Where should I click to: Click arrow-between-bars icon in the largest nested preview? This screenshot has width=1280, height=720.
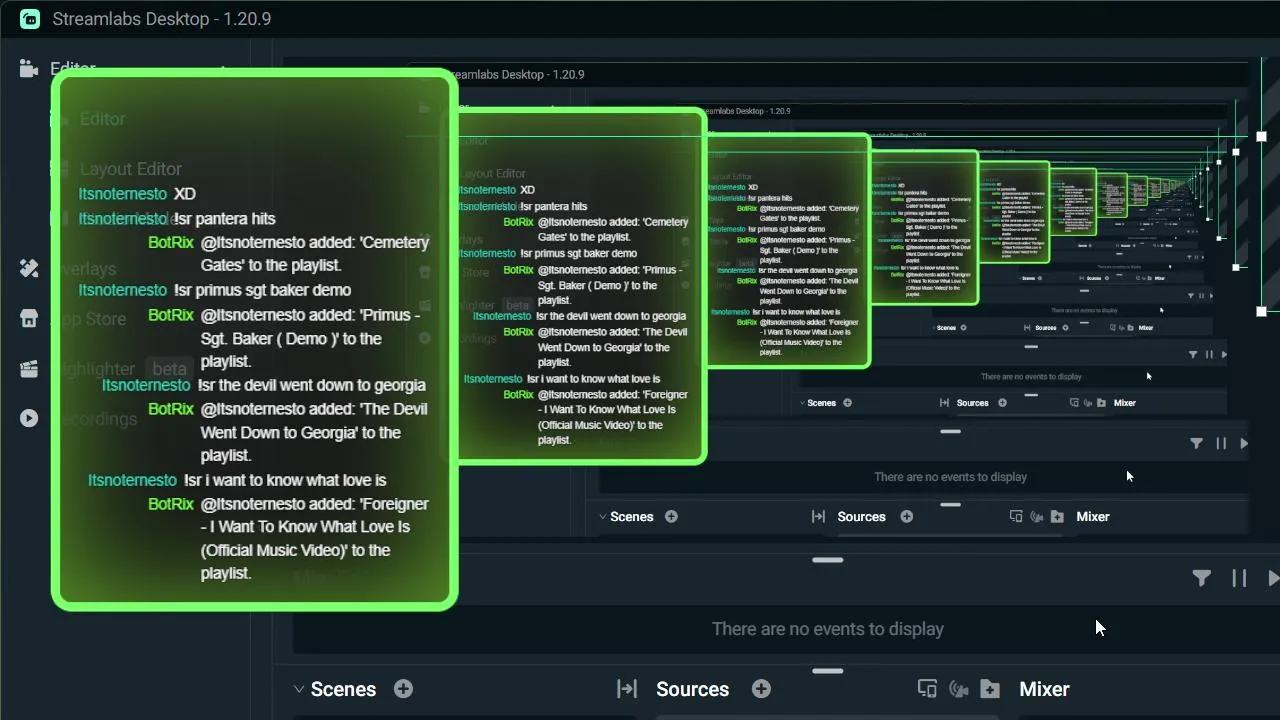click(x=818, y=517)
